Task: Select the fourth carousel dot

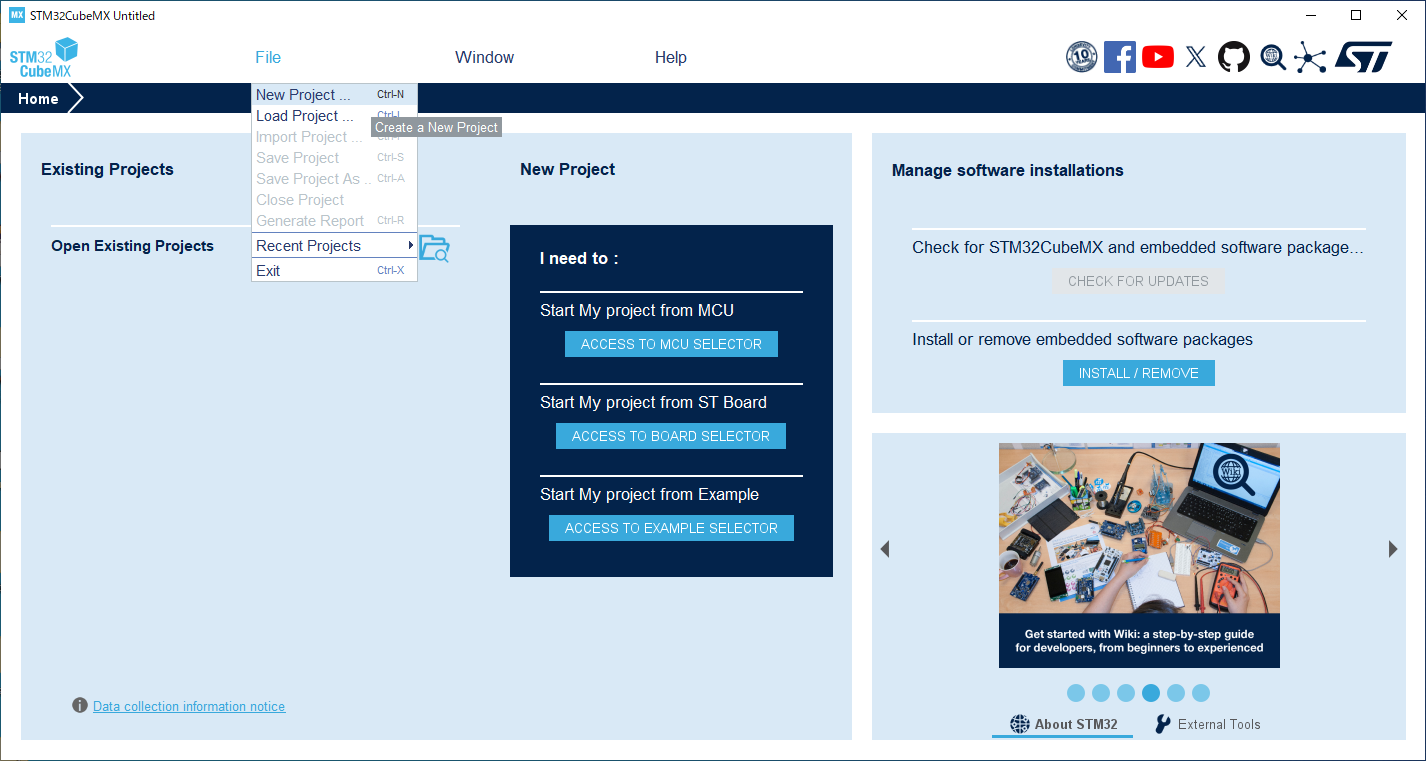Action: click(1151, 693)
